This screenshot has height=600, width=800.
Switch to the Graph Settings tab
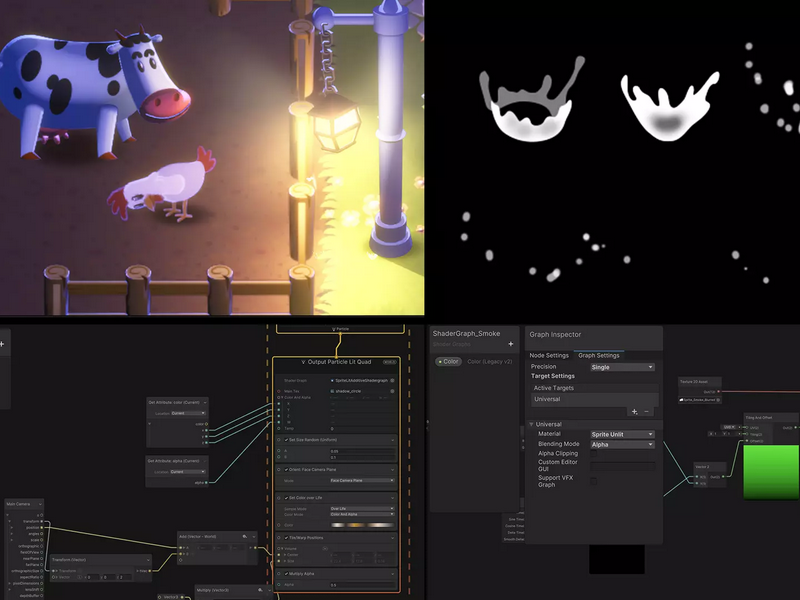point(598,355)
